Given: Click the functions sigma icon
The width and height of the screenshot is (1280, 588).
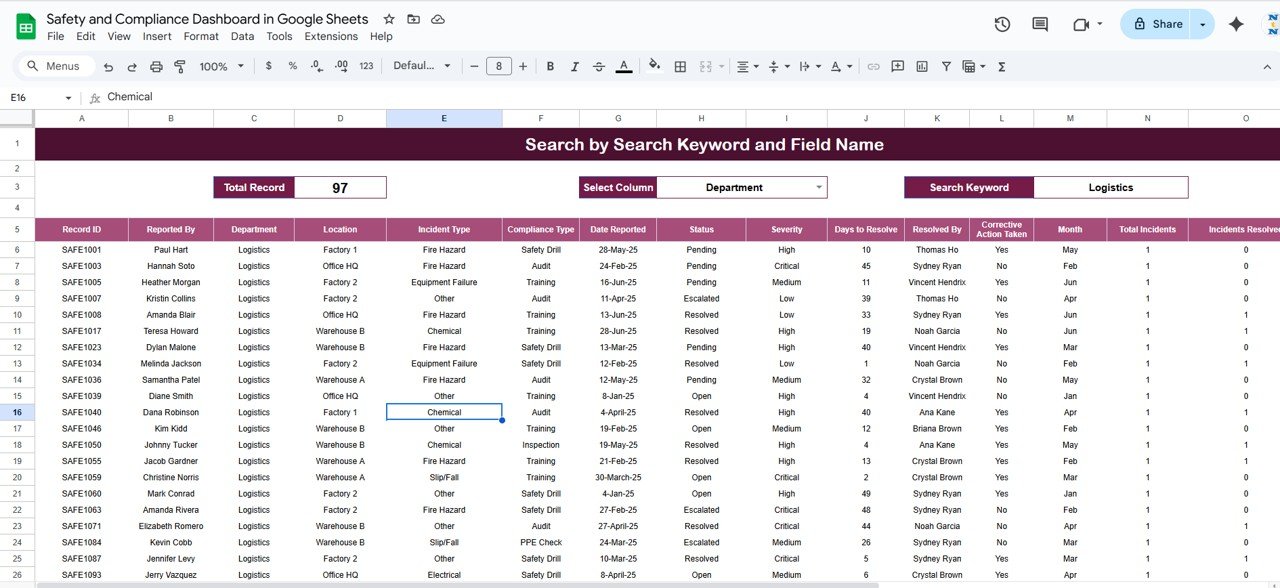Looking at the screenshot, I should (1002, 66).
